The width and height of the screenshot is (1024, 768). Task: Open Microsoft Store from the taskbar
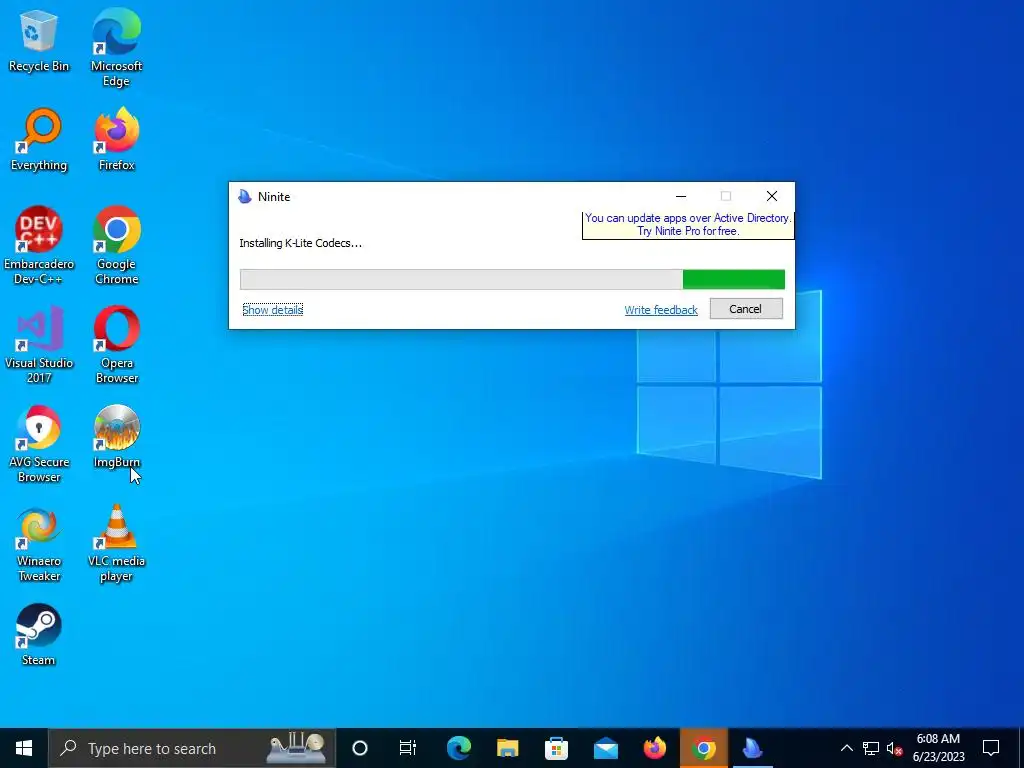556,748
